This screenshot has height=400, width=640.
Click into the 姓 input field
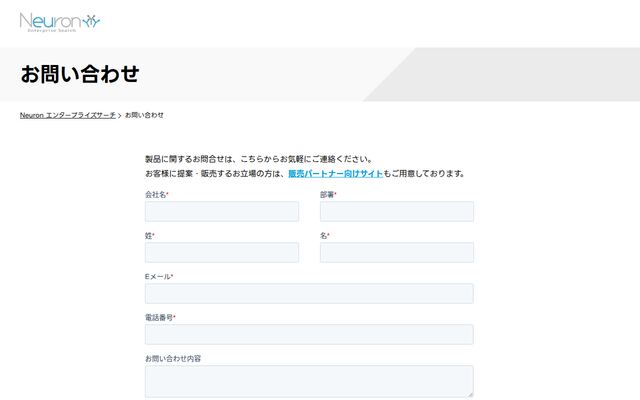click(222, 252)
